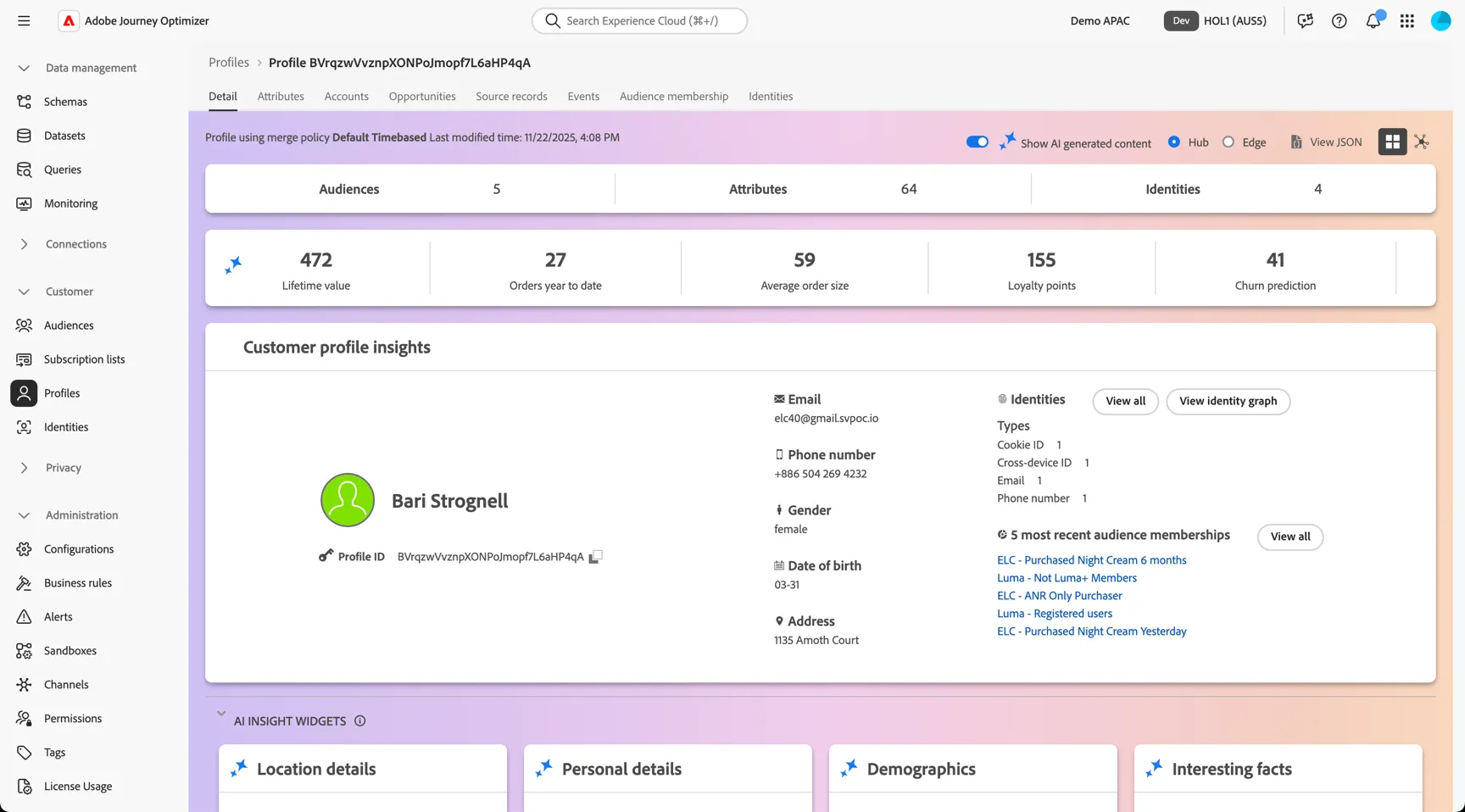The image size is (1465, 812).
Task: Open the Sandboxes sidebar icon
Action: coord(24,651)
